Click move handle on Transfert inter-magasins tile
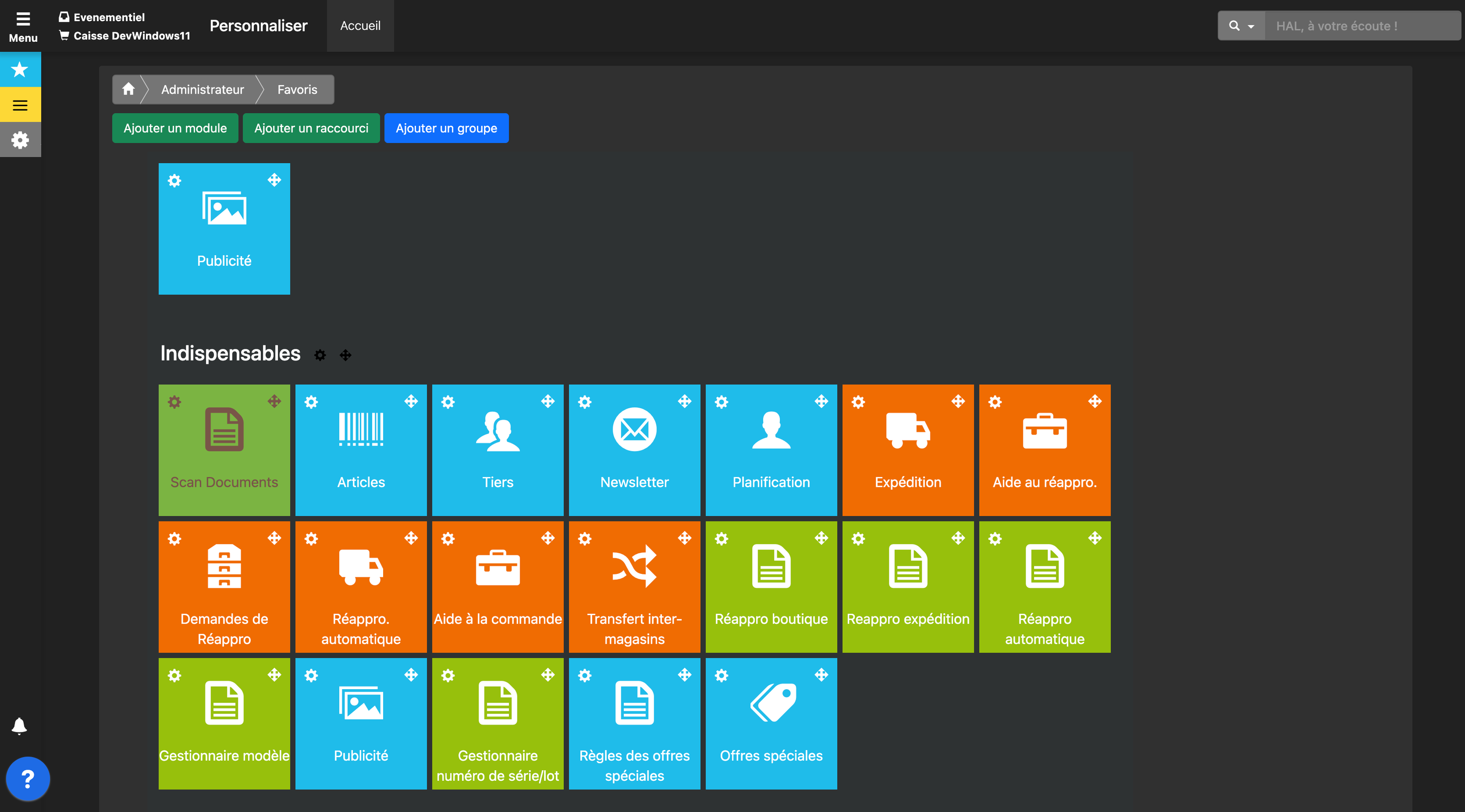1465x812 pixels. click(685, 538)
